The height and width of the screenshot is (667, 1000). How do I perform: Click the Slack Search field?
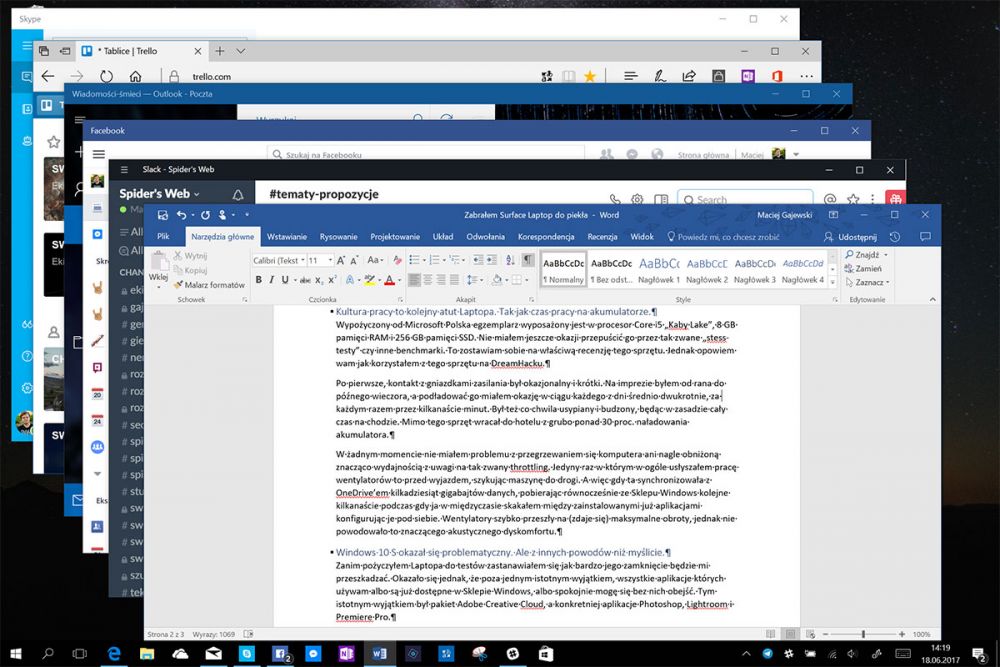pos(745,199)
